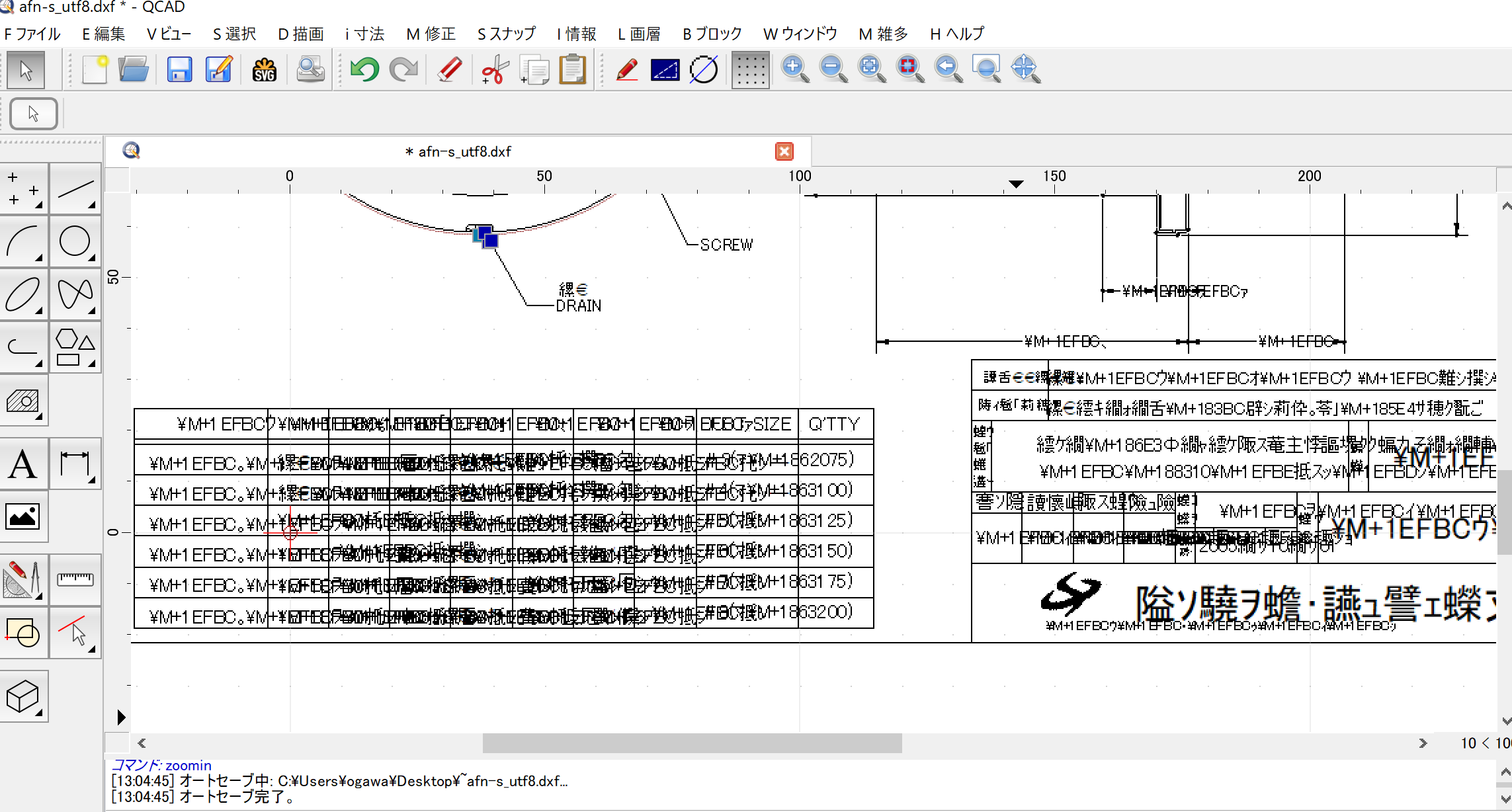Open the dimension tools

coord(75,464)
